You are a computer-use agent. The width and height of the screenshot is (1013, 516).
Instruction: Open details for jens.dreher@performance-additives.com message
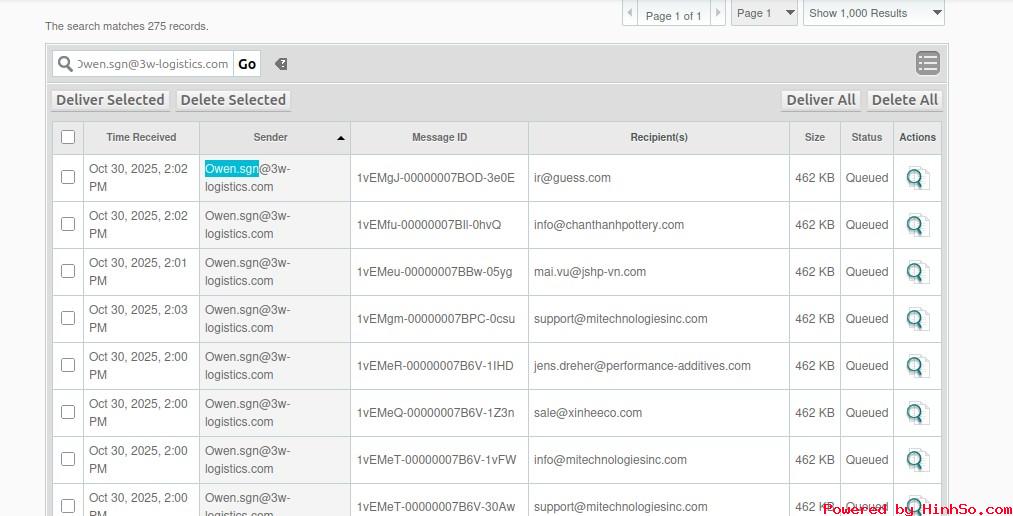pyautogui.click(x=917, y=366)
